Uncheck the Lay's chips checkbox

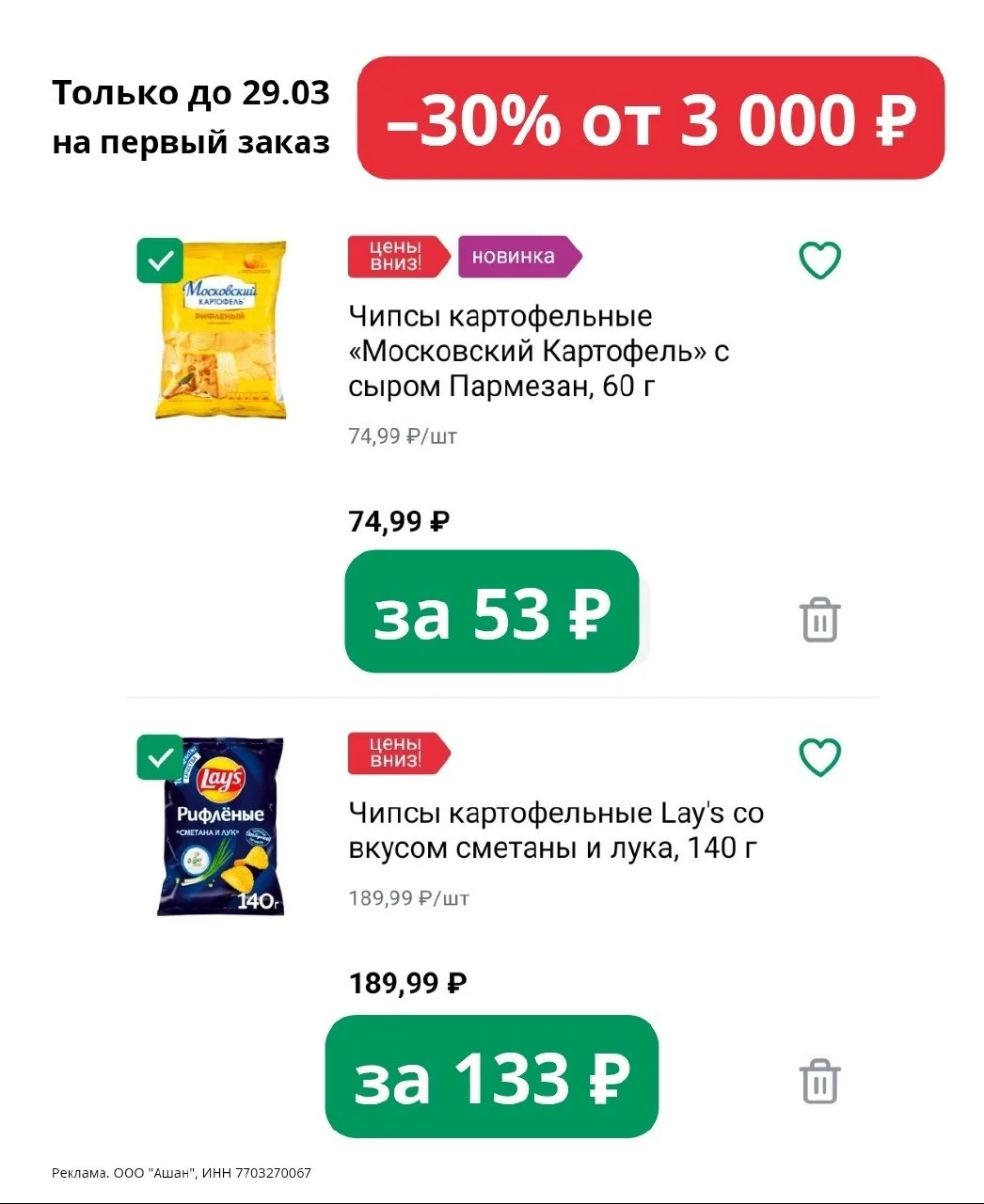tap(160, 757)
